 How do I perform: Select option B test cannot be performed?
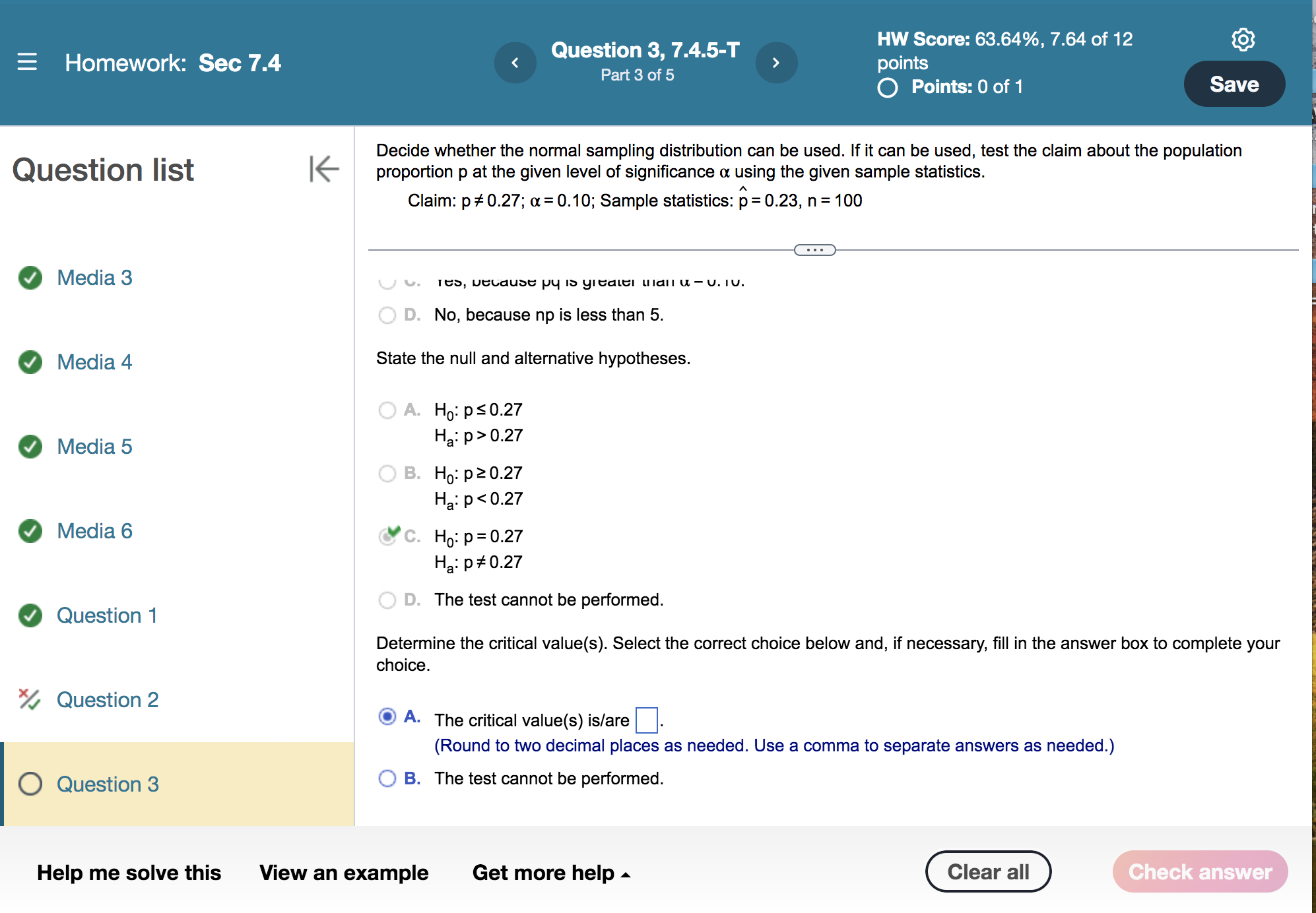point(387,778)
